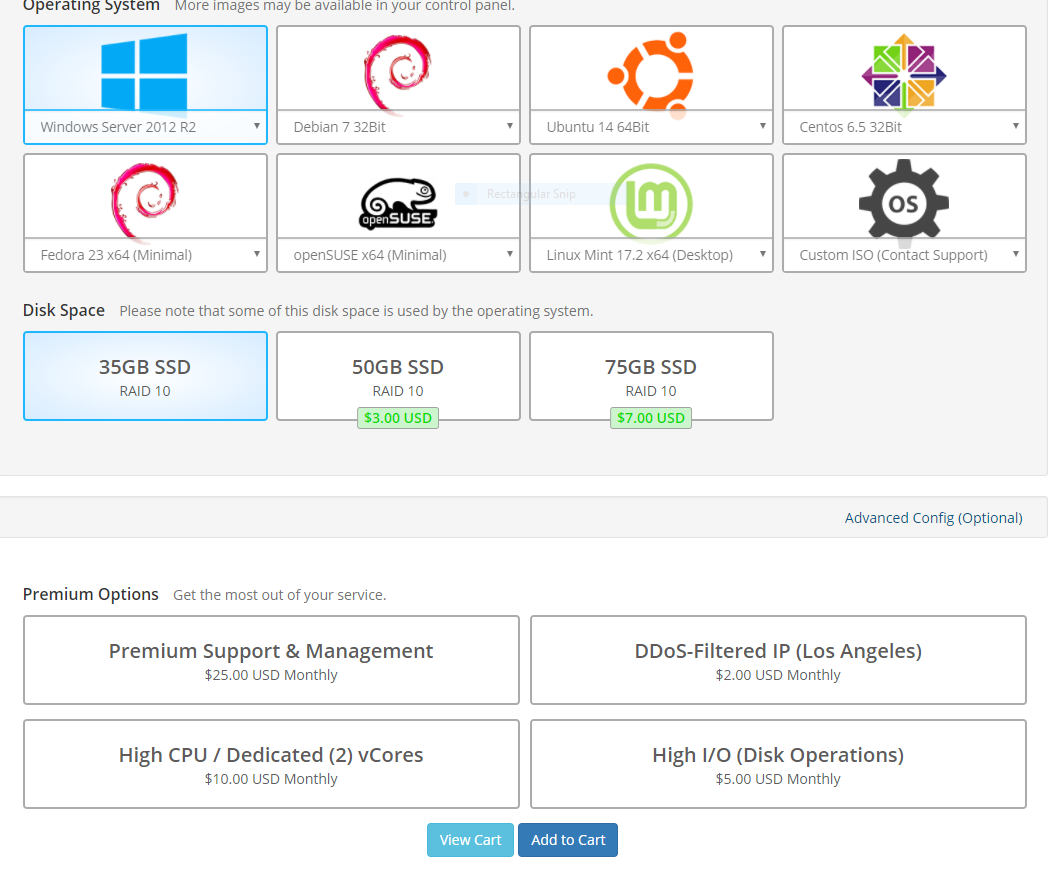Click 'Get the most out of your service' text
Viewport: 1060px width, 870px height.
tap(280, 595)
